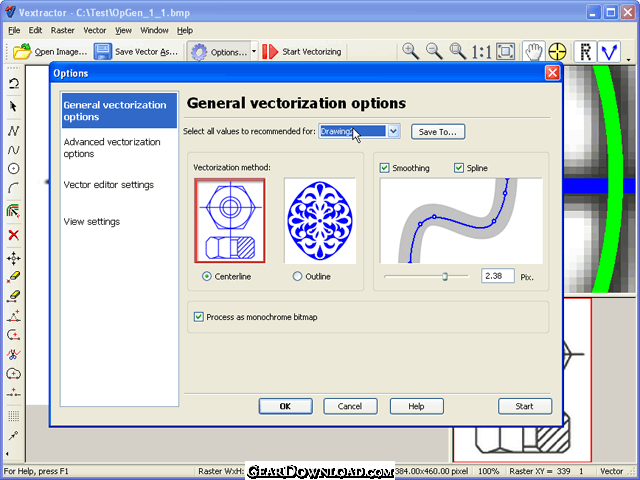Open the Raster menu
The height and width of the screenshot is (480, 640).
click(x=62, y=30)
